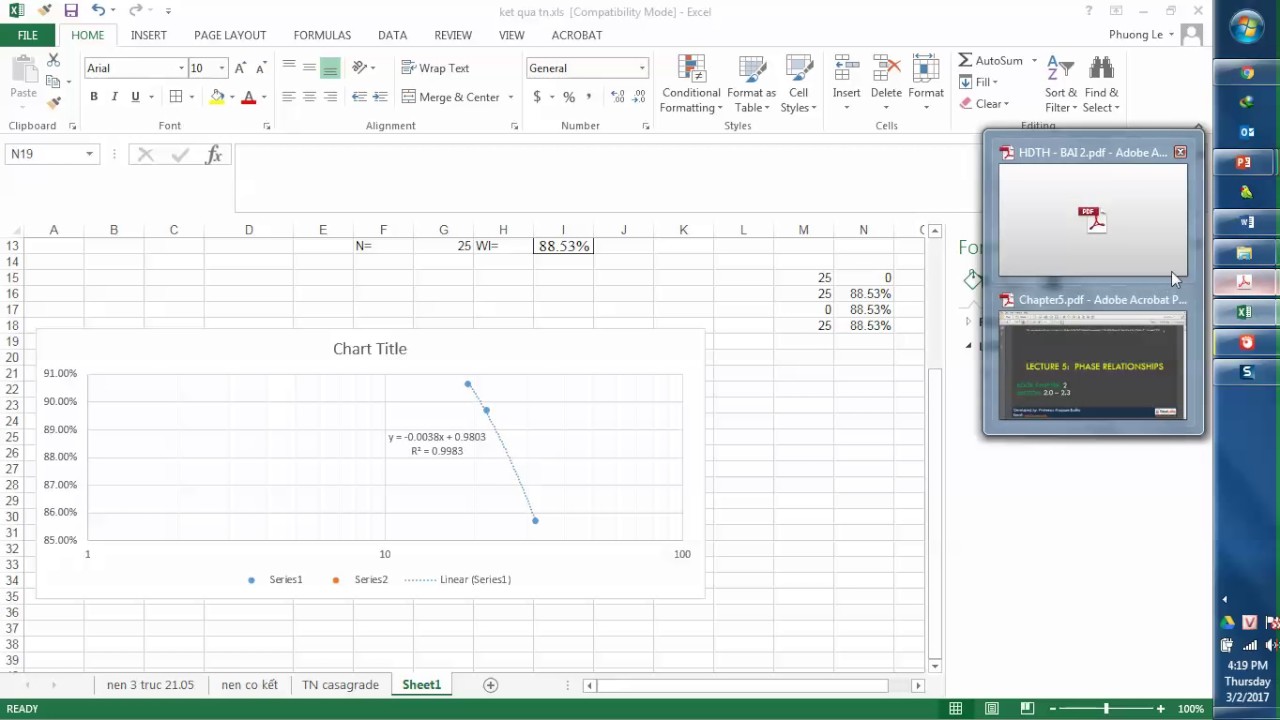This screenshot has width=1280, height=720.
Task: Open Chrome from the Windows taskbar
Action: click(1246, 73)
